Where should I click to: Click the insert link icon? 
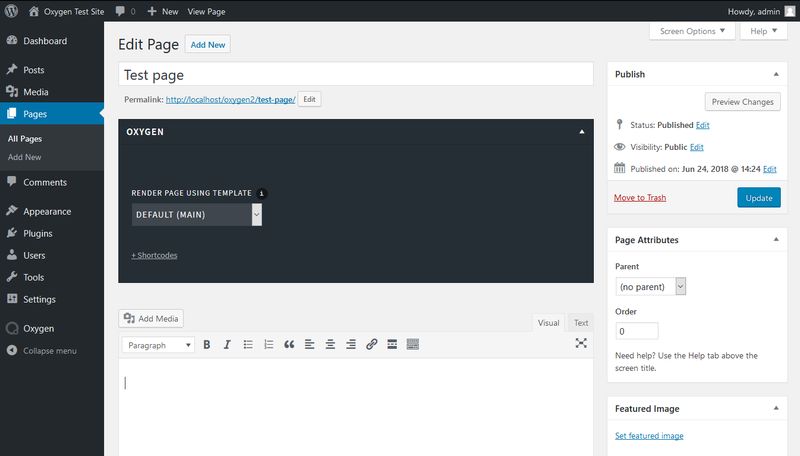pyautogui.click(x=371, y=345)
